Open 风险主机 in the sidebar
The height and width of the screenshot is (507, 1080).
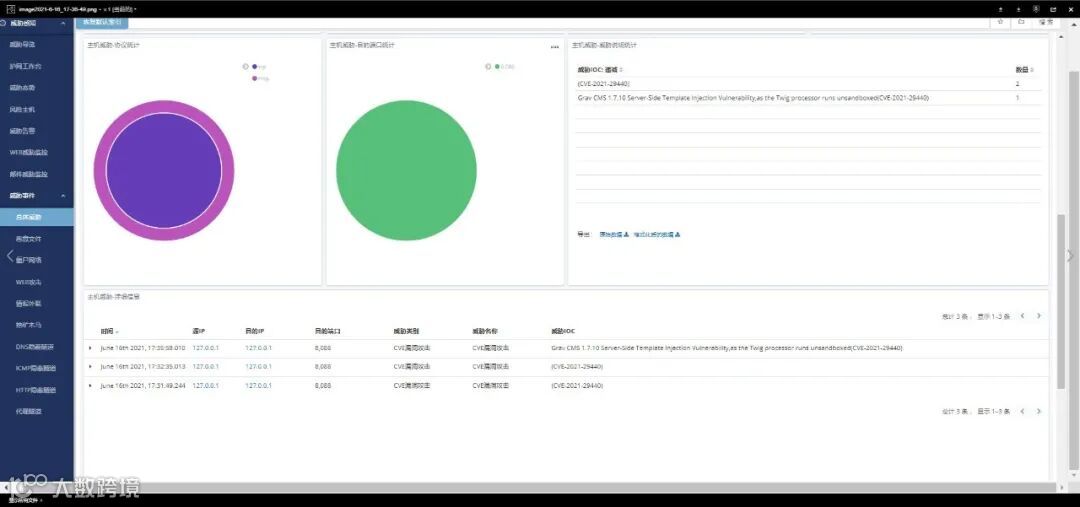coord(22,110)
